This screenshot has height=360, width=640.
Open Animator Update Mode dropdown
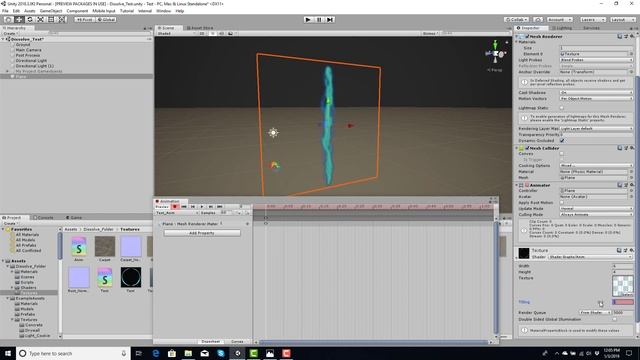(596, 209)
